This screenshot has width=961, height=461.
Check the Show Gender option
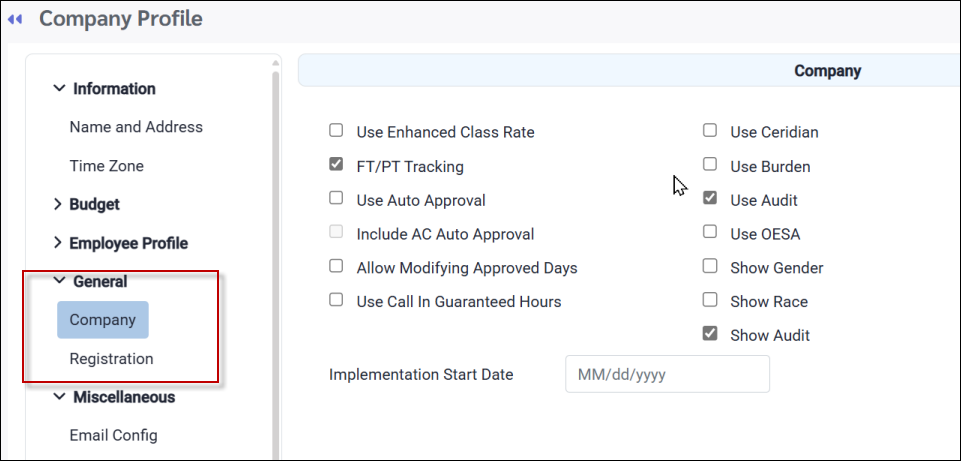(x=710, y=267)
